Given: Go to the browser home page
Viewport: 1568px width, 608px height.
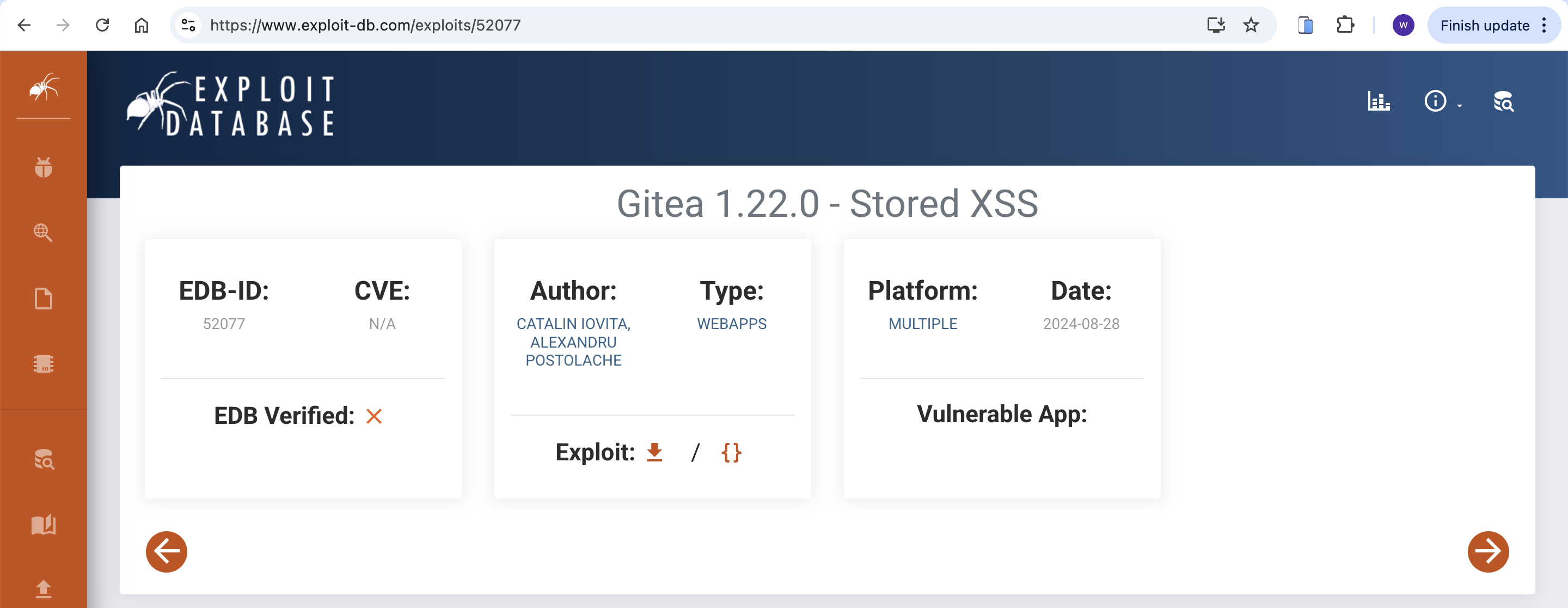Looking at the screenshot, I should 141,25.
